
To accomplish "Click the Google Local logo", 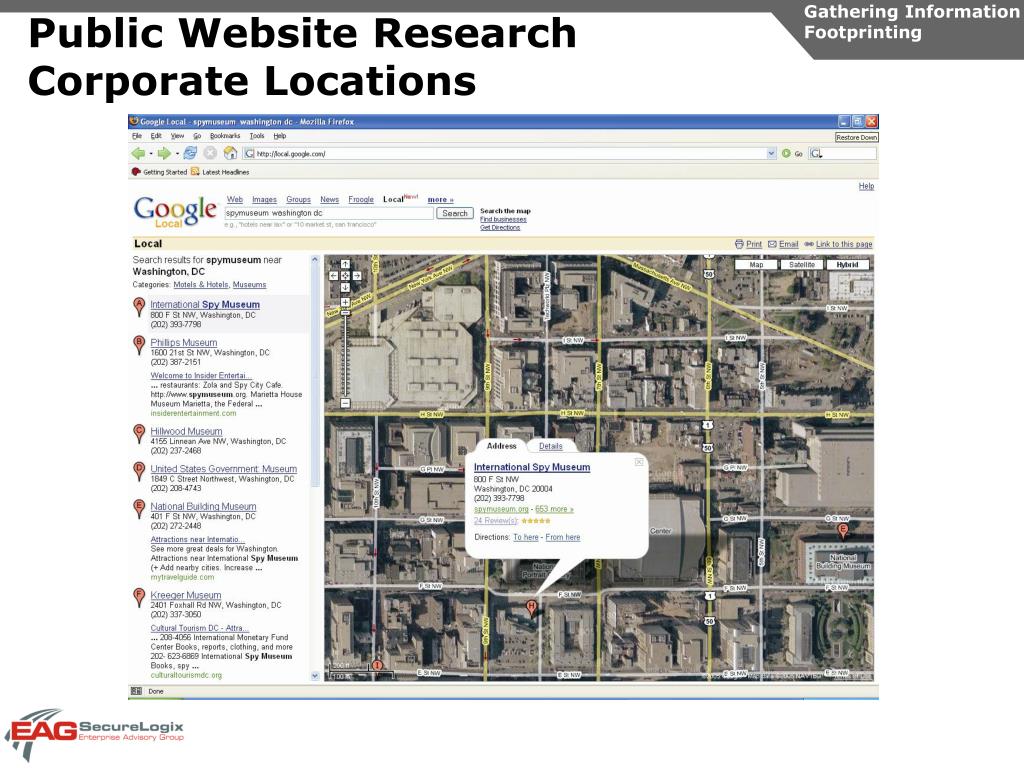I will pos(175,211).
